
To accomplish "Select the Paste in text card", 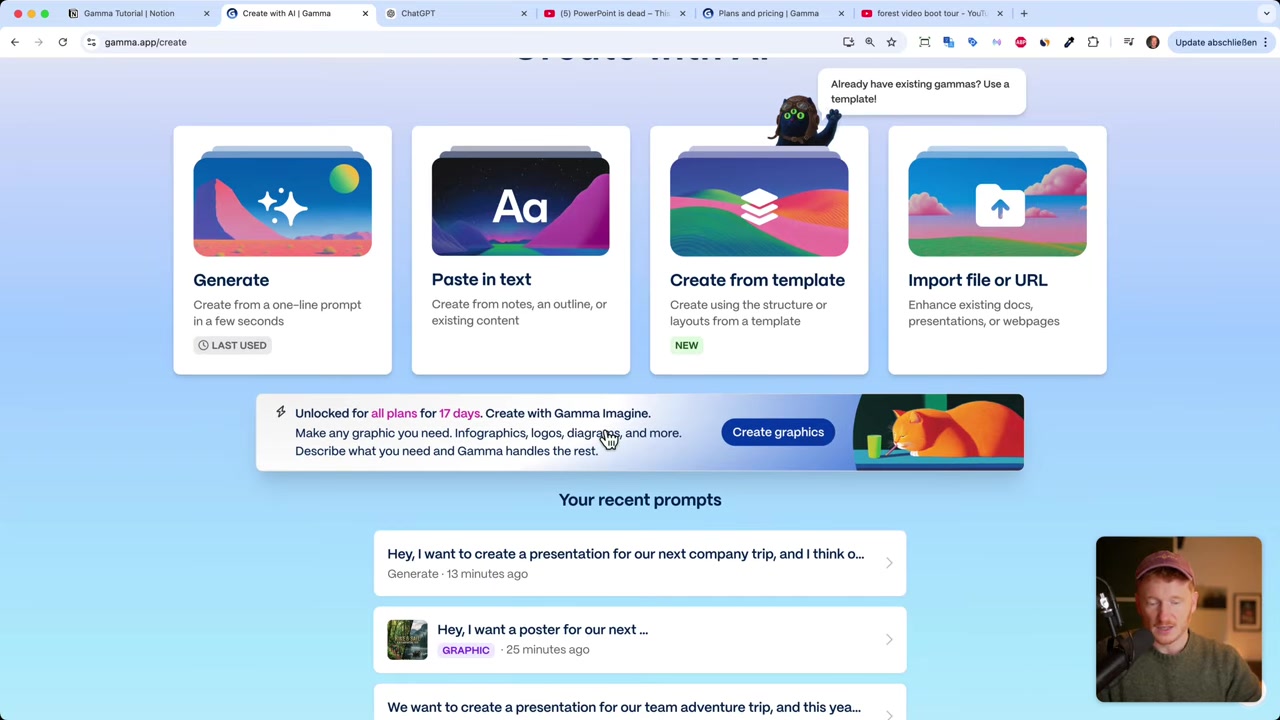I will tap(520, 250).
